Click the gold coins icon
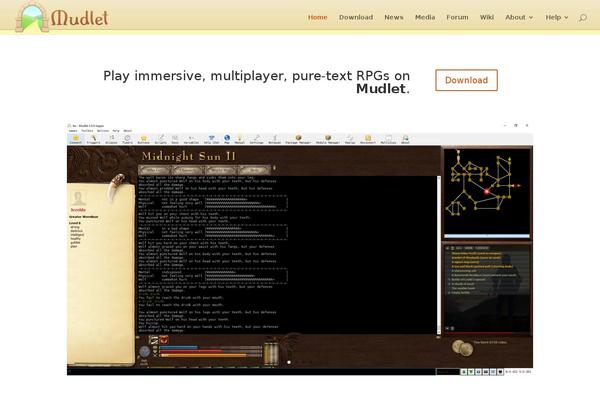This screenshot has height=400, width=600. pyautogui.click(x=462, y=348)
